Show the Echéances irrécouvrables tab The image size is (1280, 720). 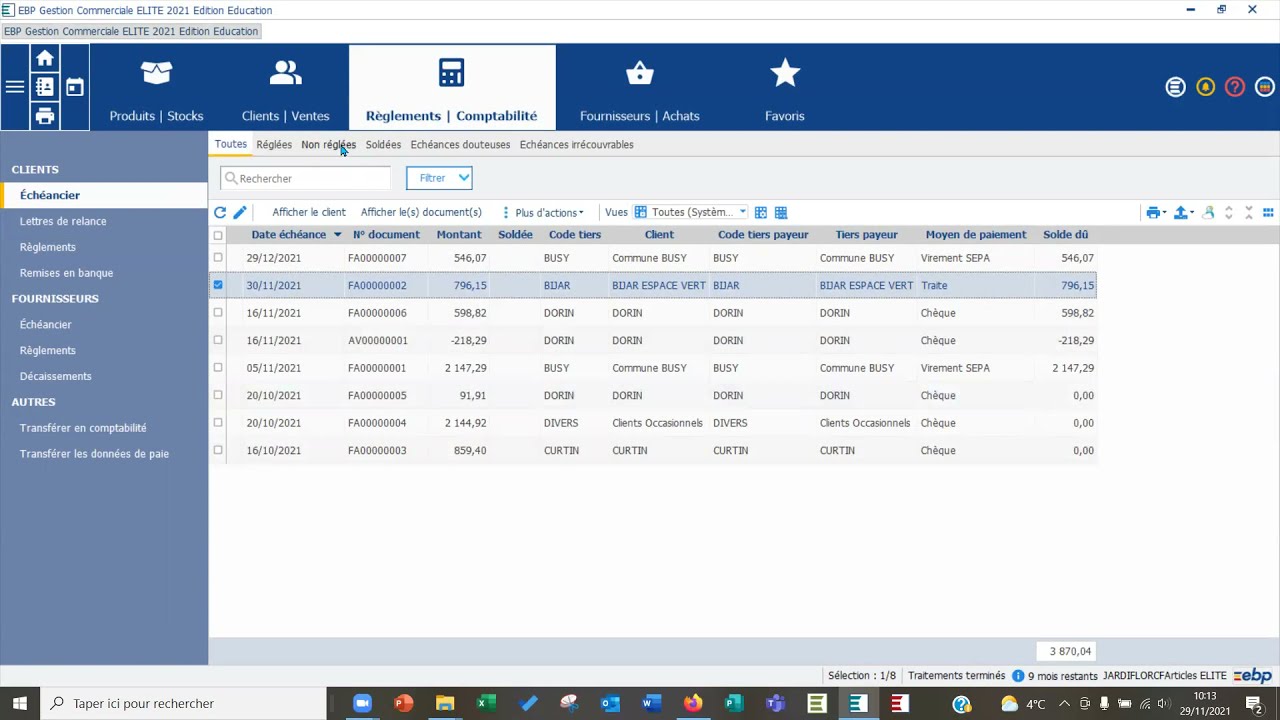tap(577, 145)
